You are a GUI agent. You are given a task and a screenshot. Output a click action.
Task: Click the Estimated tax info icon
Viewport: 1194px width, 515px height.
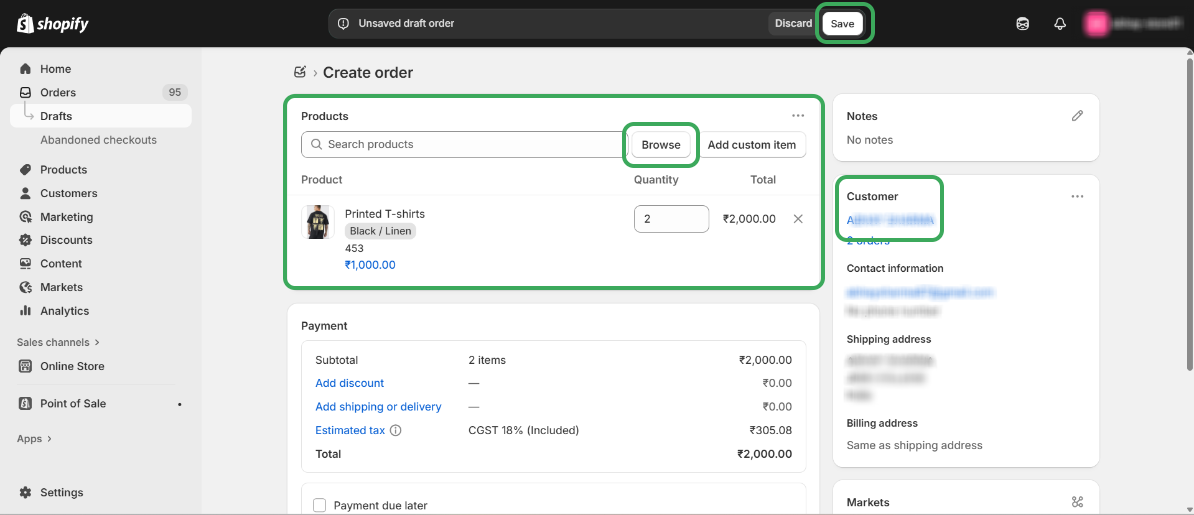click(396, 431)
